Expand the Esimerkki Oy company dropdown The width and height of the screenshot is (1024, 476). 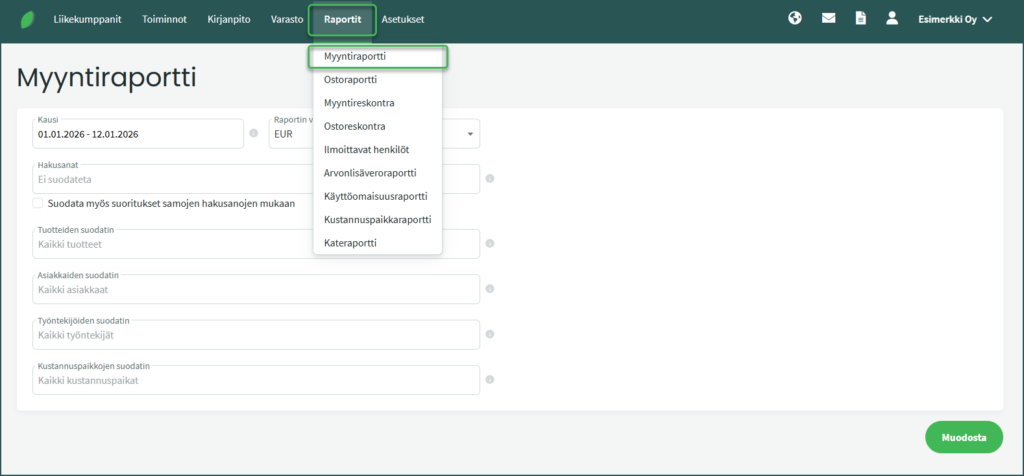[x=954, y=19]
